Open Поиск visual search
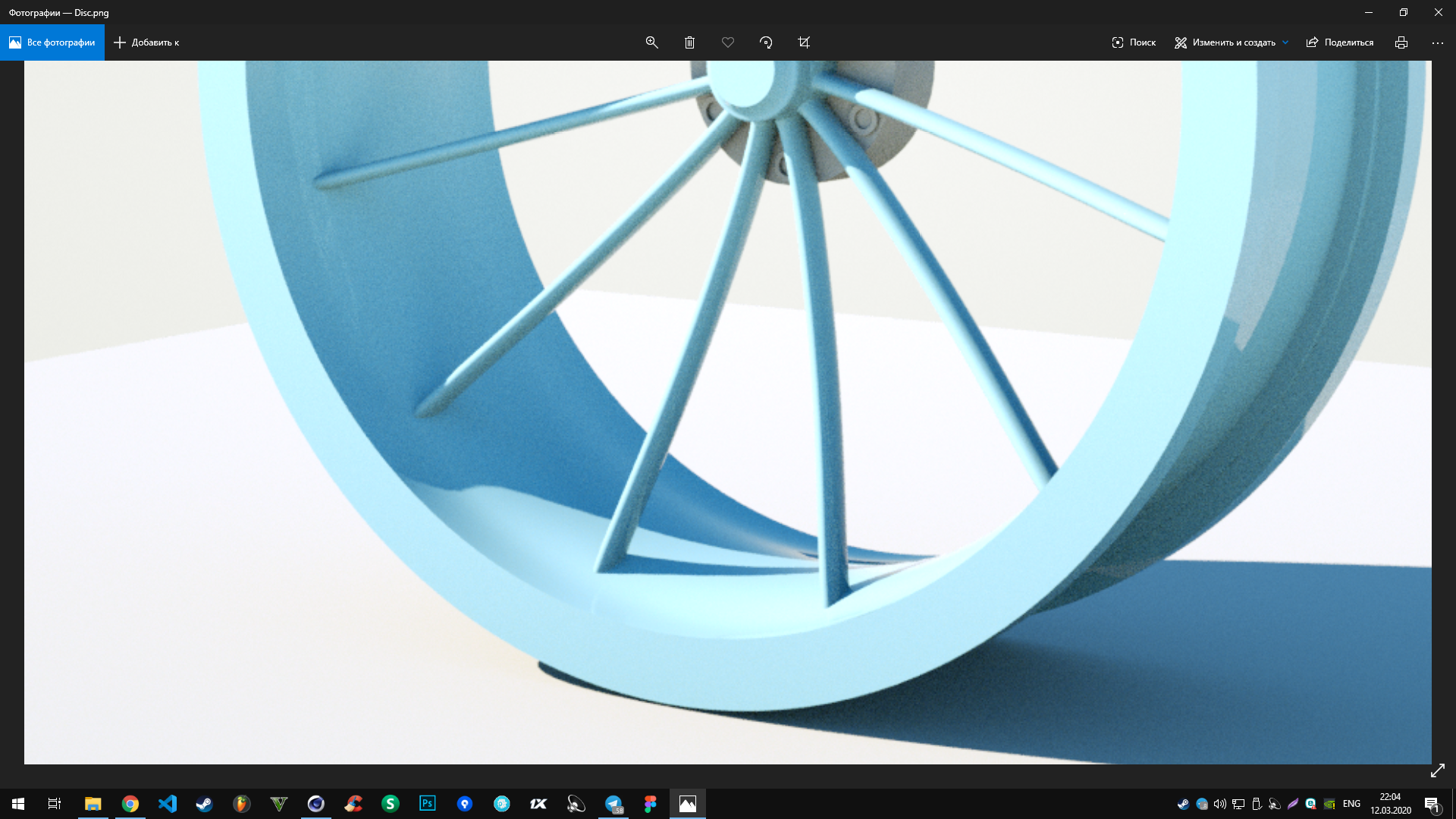 [x=1134, y=42]
